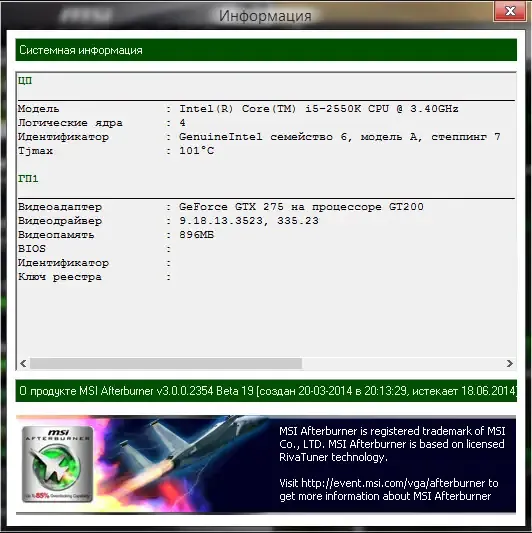Click the Ключ реестра label

click(60, 277)
